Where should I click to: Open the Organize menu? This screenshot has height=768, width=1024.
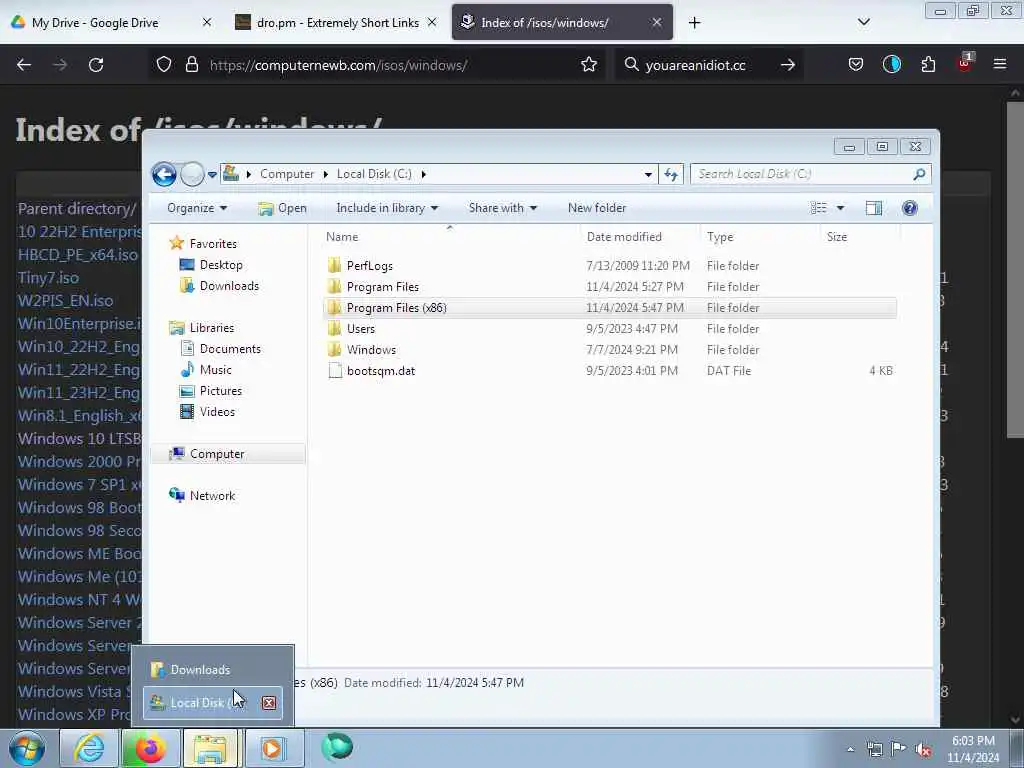point(197,208)
